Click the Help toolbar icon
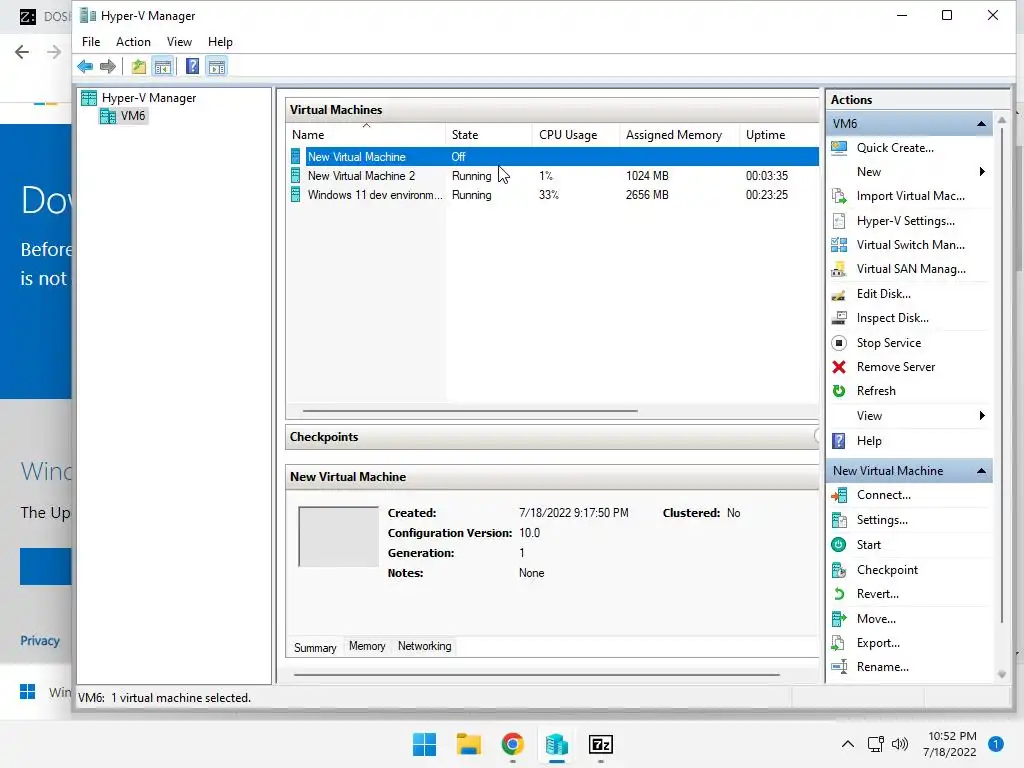This screenshot has width=1024, height=768. tap(193, 66)
